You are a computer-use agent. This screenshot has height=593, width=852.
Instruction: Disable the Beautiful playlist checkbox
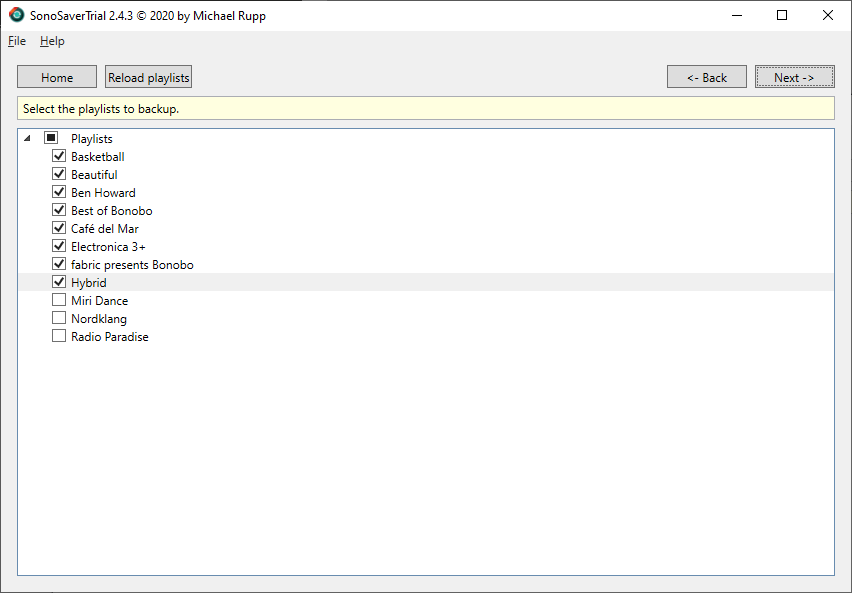pos(59,174)
